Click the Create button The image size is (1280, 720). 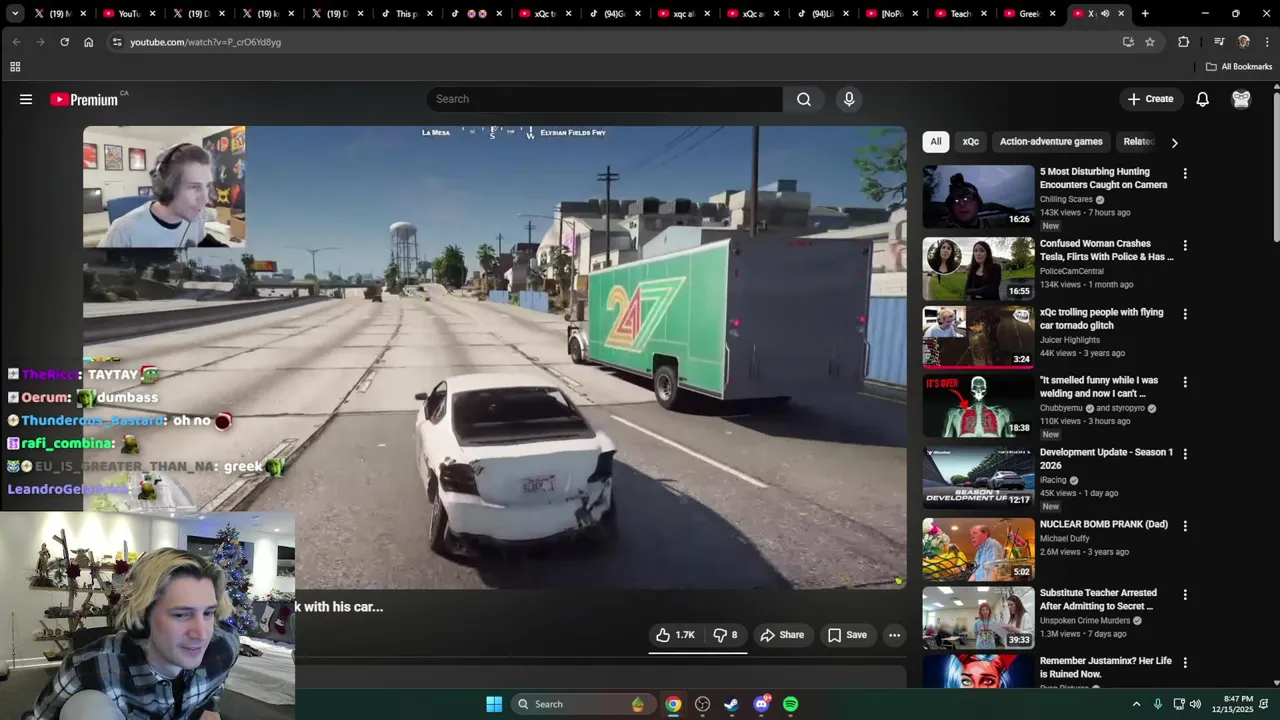point(1150,99)
